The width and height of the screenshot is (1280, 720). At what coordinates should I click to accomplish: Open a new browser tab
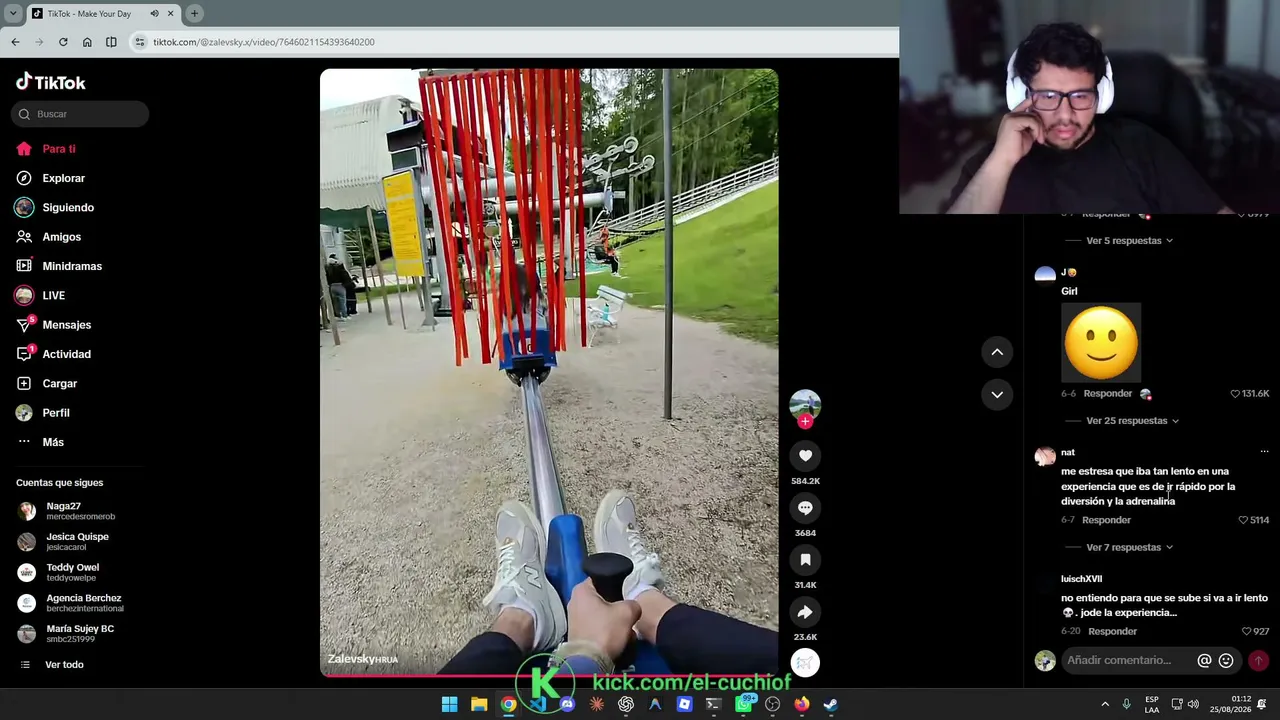point(194,14)
